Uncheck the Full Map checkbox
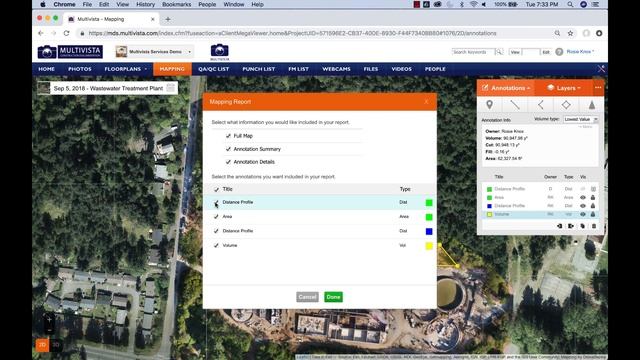The width and height of the screenshot is (640, 360). click(228, 136)
